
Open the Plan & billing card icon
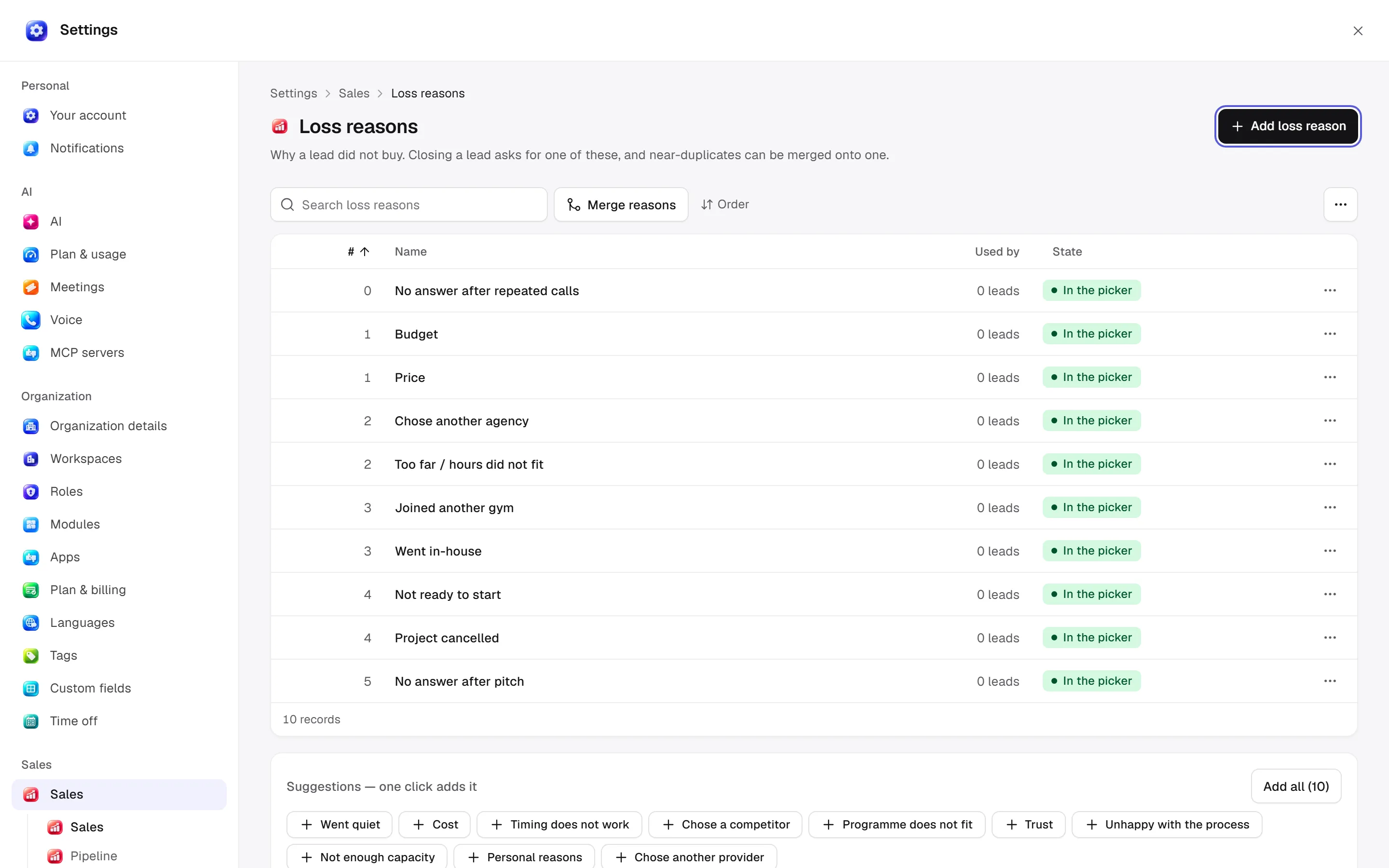[x=31, y=590]
